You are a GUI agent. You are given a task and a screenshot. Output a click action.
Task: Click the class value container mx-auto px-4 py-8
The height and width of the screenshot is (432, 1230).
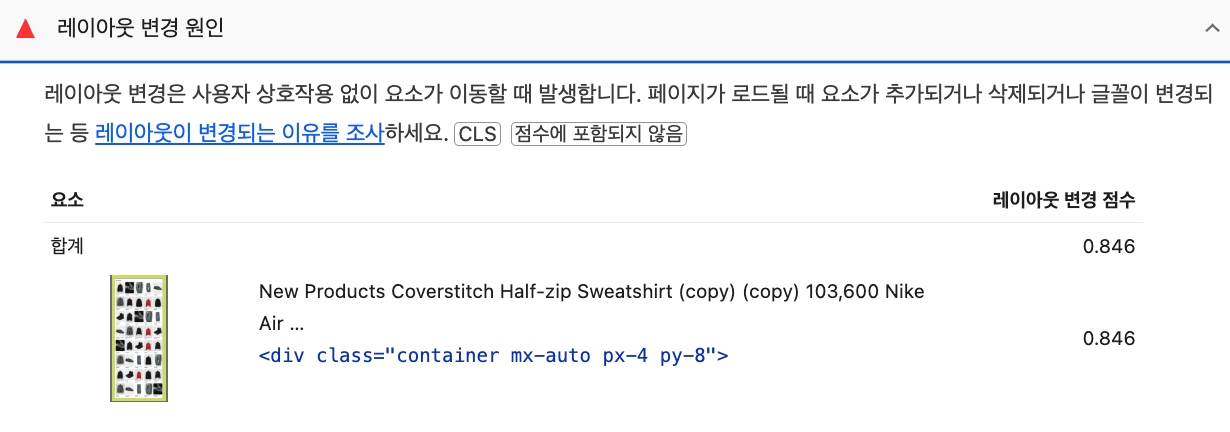(x=552, y=355)
